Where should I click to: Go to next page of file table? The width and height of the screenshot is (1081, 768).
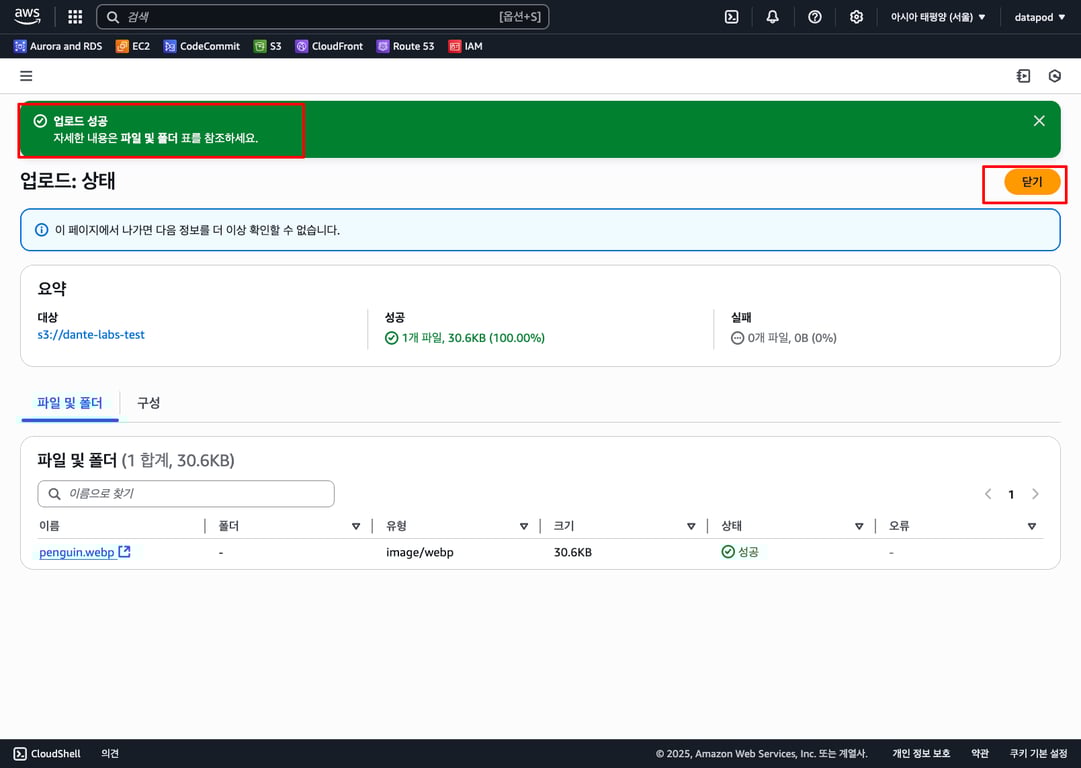(x=1035, y=494)
